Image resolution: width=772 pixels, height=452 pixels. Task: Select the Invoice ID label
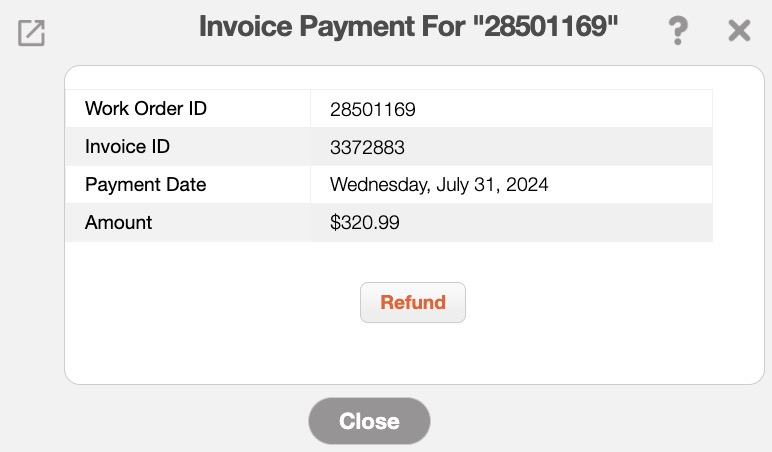[x=128, y=147]
